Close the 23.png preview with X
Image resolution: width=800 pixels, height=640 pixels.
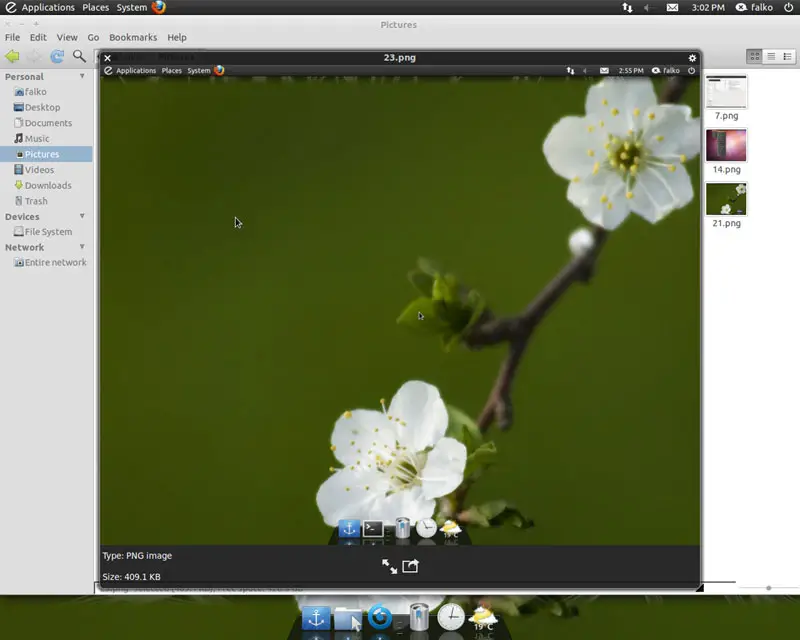(107, 58)
